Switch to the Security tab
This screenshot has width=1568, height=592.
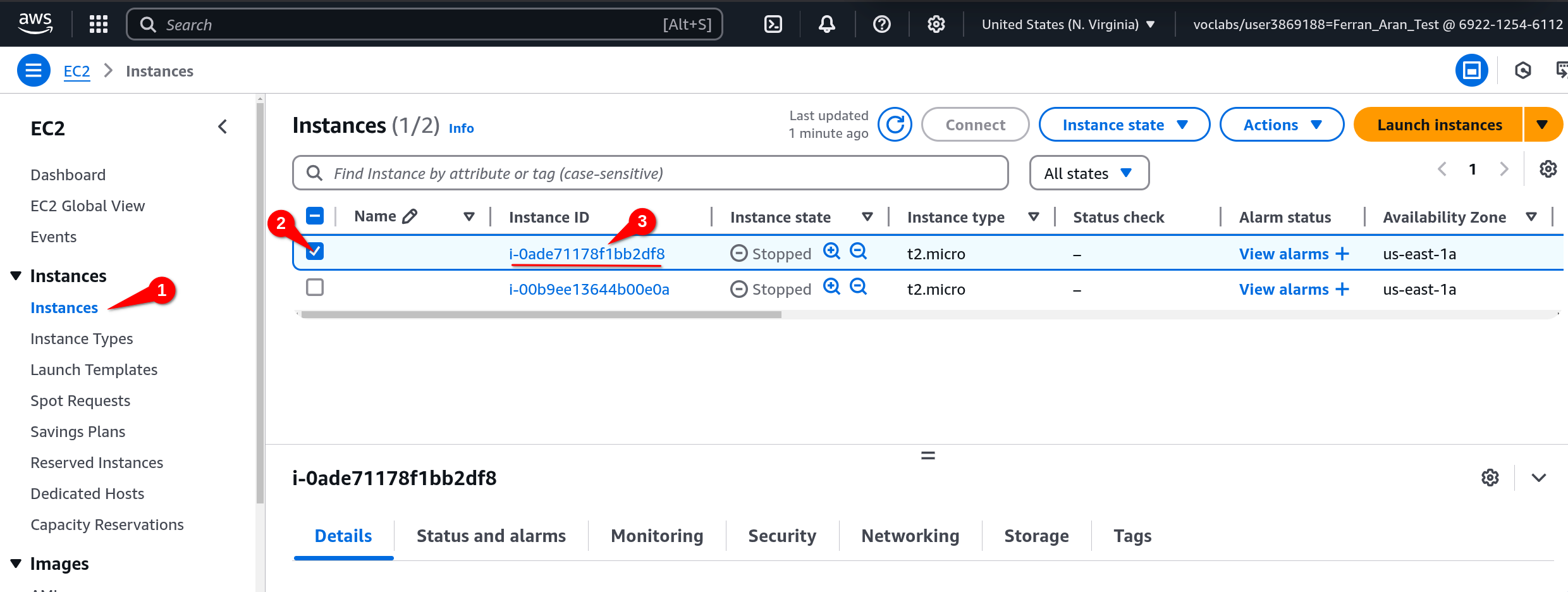pyautogui.click(x=781, y=536)
